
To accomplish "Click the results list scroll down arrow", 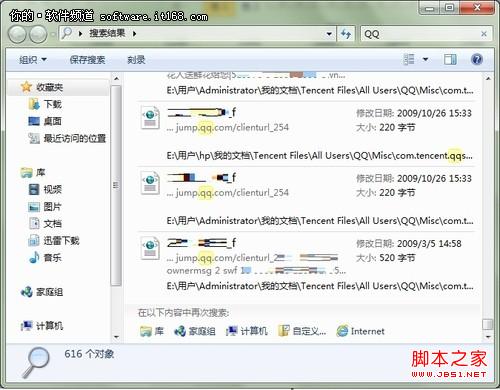I will (488, 337).
